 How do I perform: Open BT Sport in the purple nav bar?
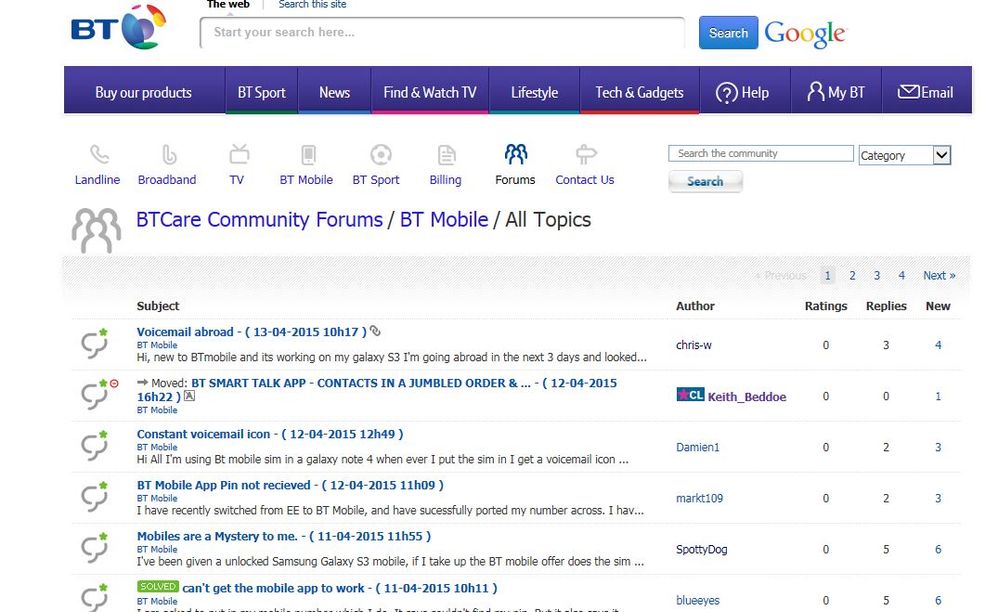click(262, 92)
